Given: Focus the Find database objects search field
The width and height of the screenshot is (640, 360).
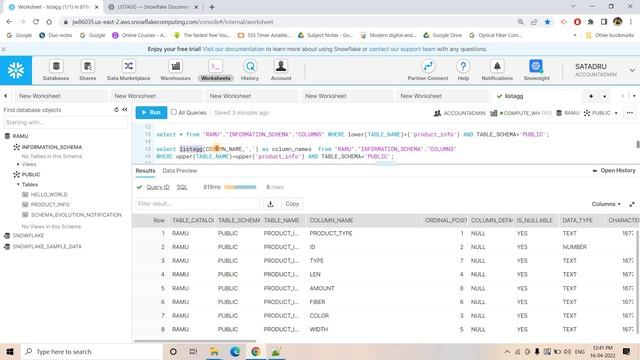Looking at the screenshot, I should (x=64, y=122).
